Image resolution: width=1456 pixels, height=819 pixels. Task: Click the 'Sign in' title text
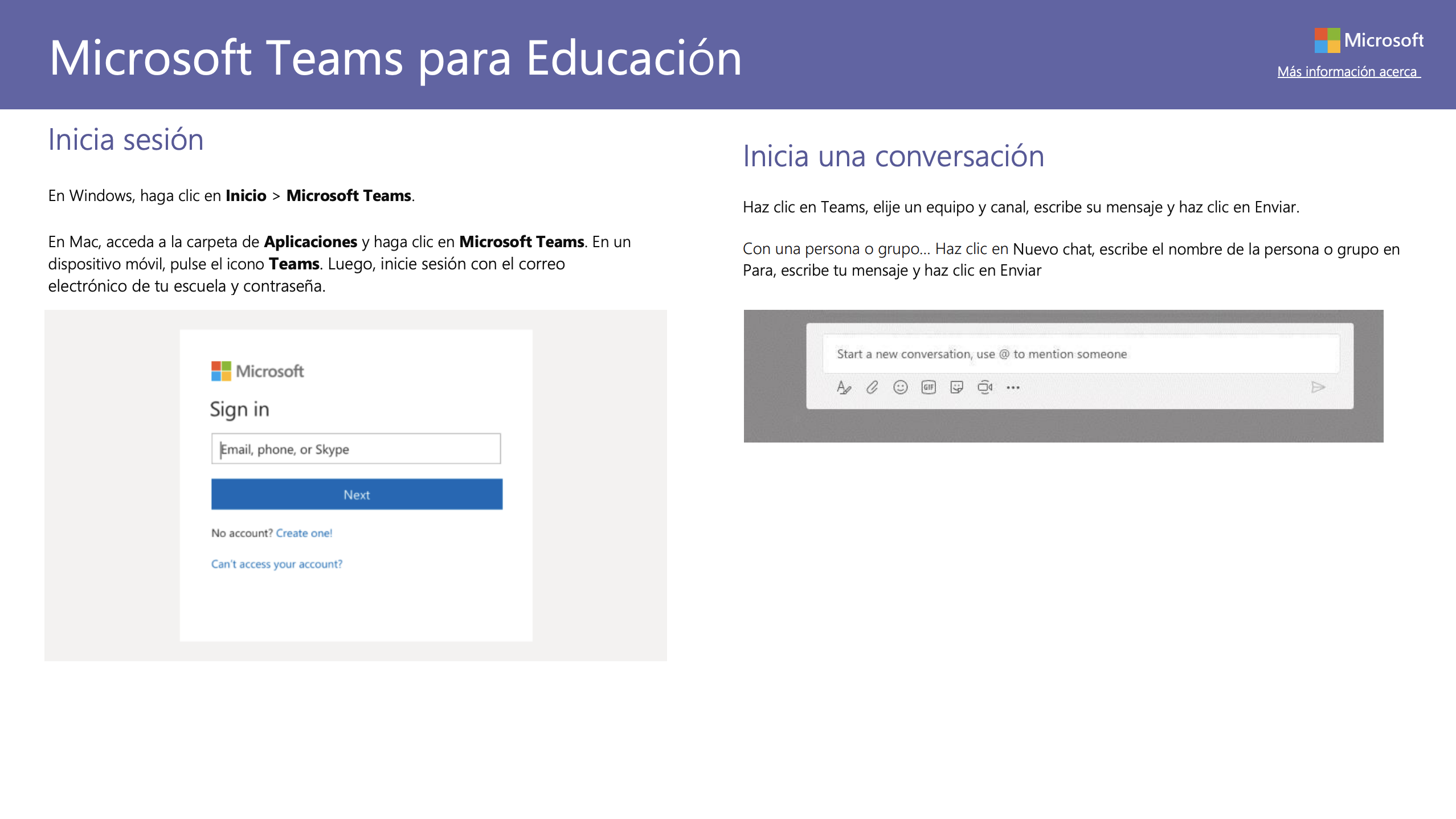click(239, 409)
